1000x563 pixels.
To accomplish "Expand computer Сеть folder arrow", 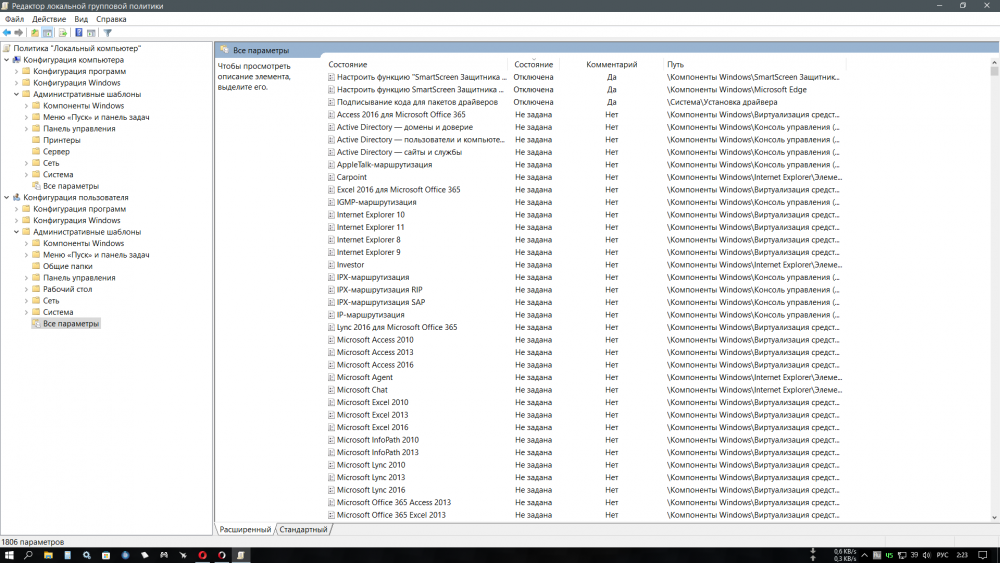I will [x=26, y=163].
